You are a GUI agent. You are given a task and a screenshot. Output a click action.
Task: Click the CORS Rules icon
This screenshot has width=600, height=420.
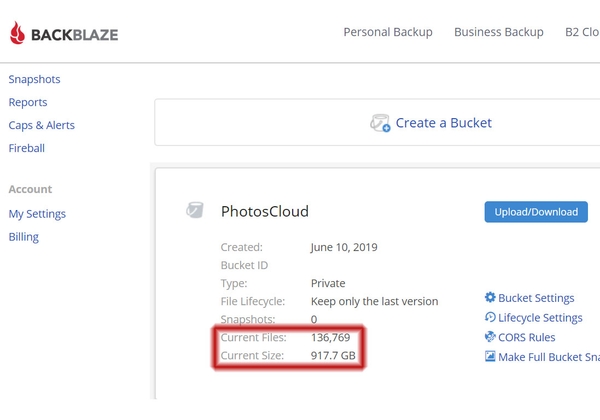pyautogui.click(x=490, y=337)
